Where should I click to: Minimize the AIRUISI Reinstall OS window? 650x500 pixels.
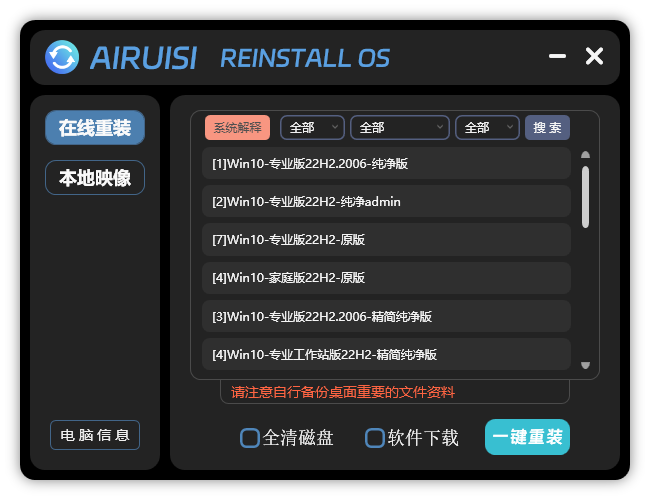pyautogui.click(x=557, y=56)
